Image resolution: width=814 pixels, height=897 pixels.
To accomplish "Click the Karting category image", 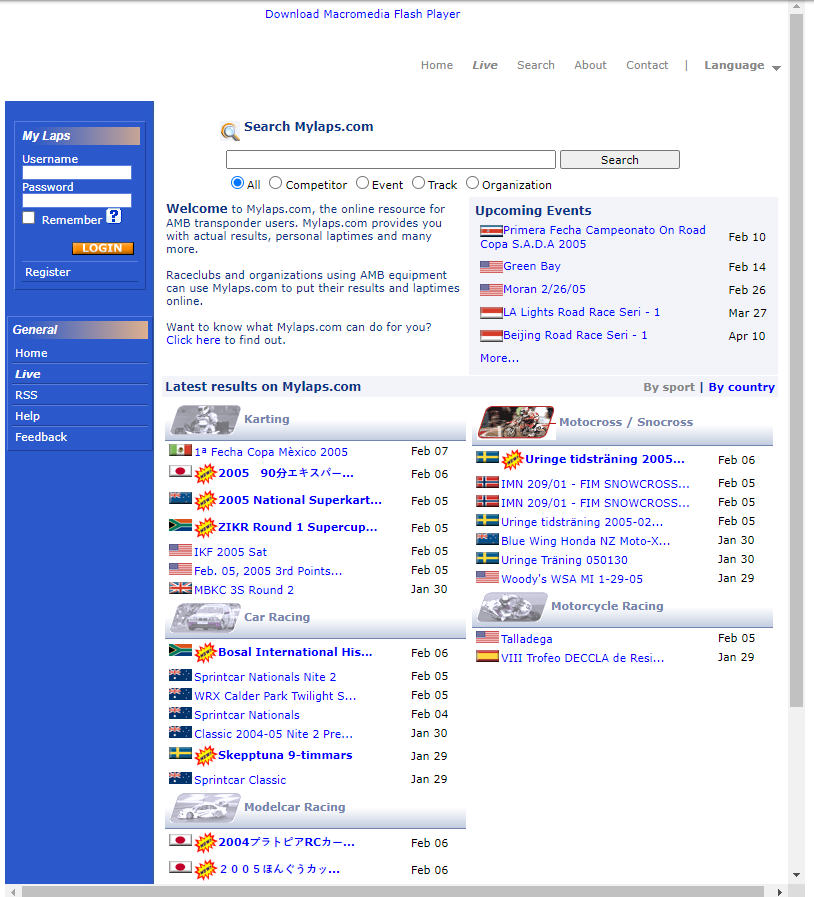I will (x=205, y=420).
